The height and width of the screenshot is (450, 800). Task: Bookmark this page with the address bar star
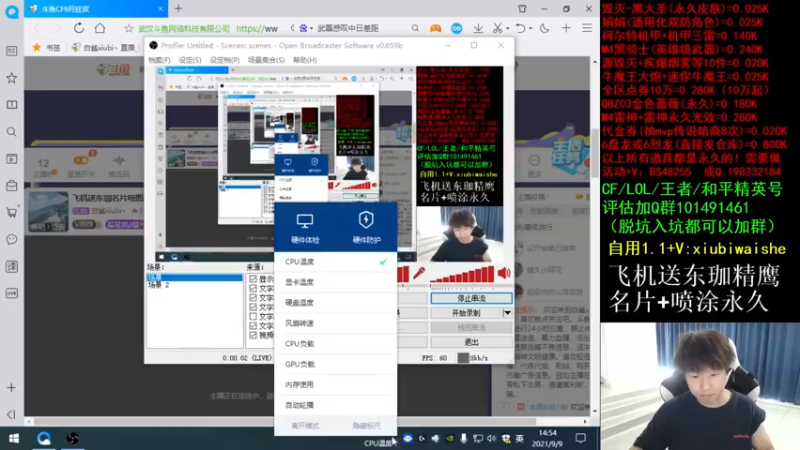pos(129,29)
